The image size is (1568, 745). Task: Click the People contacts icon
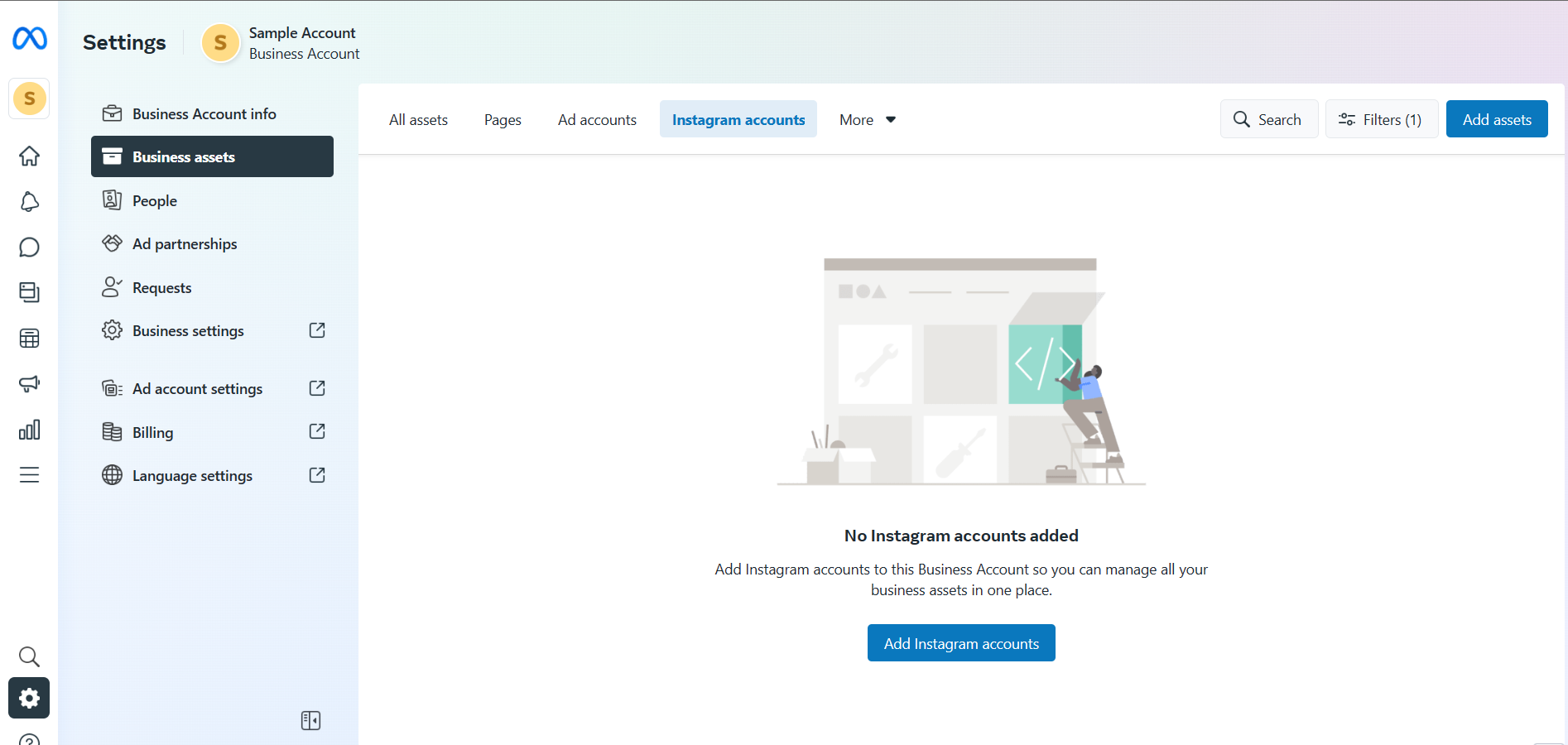tap(112, 200)
